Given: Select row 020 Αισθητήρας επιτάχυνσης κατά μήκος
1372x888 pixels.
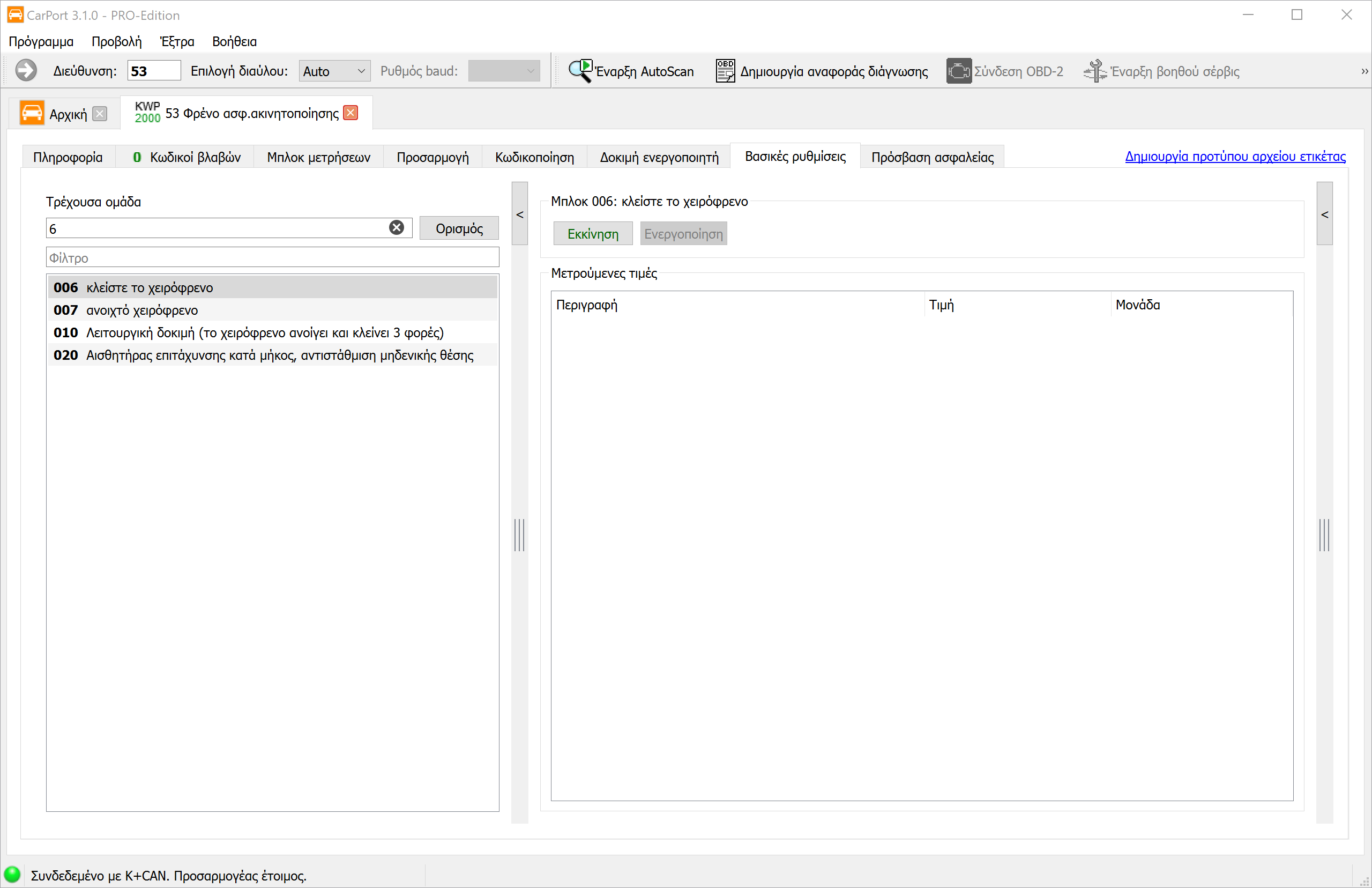Looking at the screenshot, I should coord(273,354).
